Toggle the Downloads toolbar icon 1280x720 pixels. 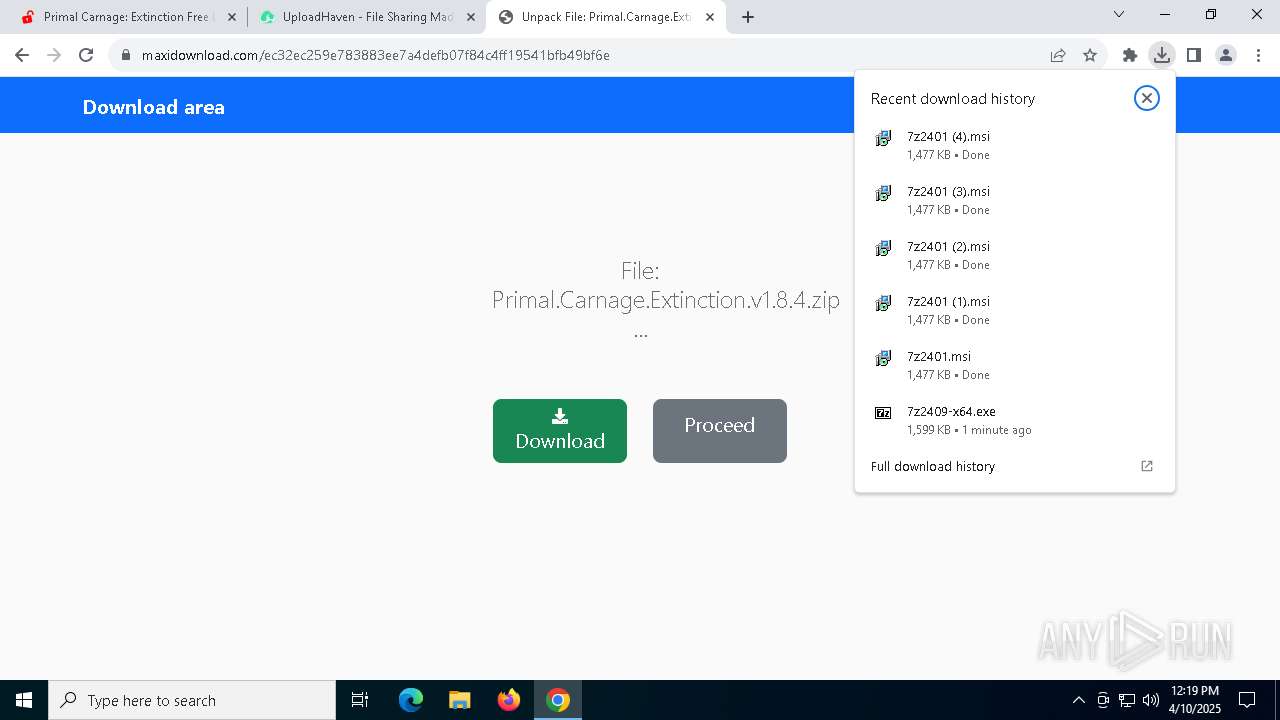click(1162, 55)
